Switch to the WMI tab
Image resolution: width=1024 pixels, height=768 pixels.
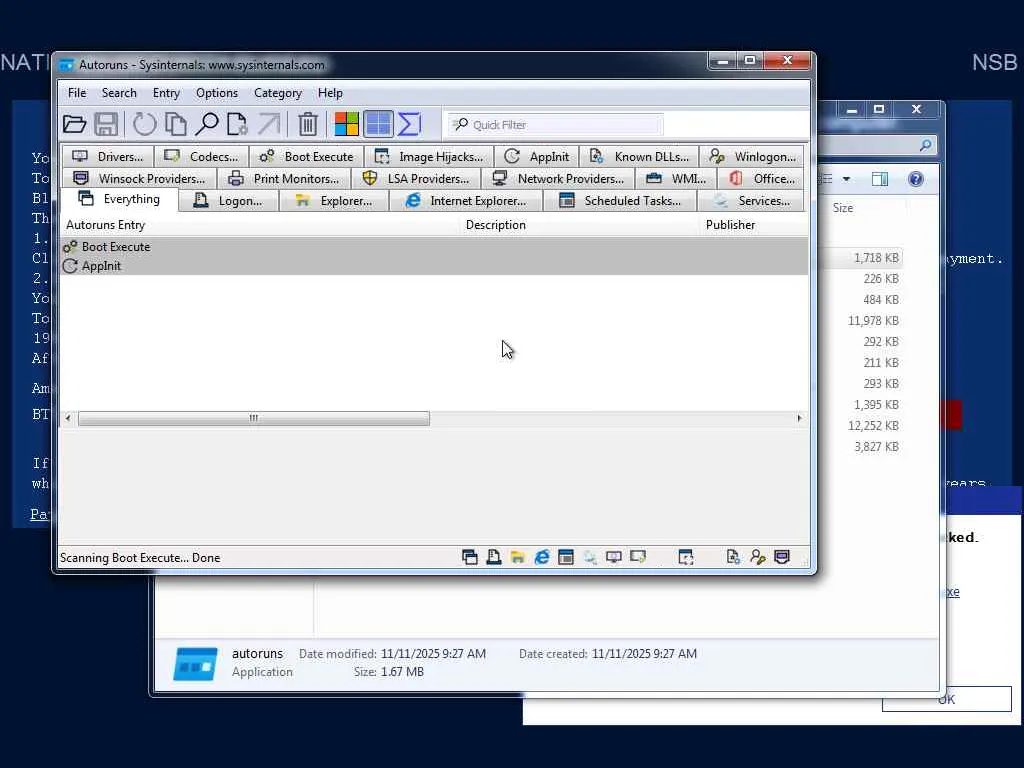pyautogui.click(x=676, y=178)
